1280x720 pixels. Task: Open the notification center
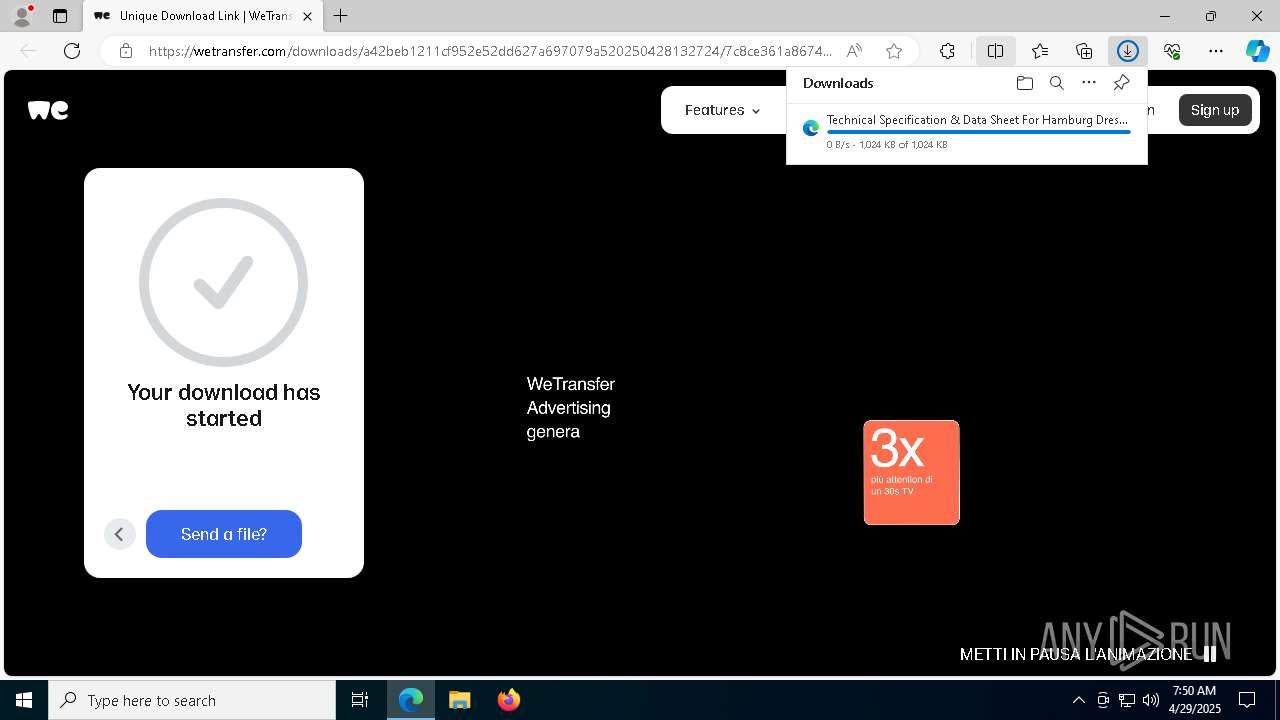pos(1247,700)
